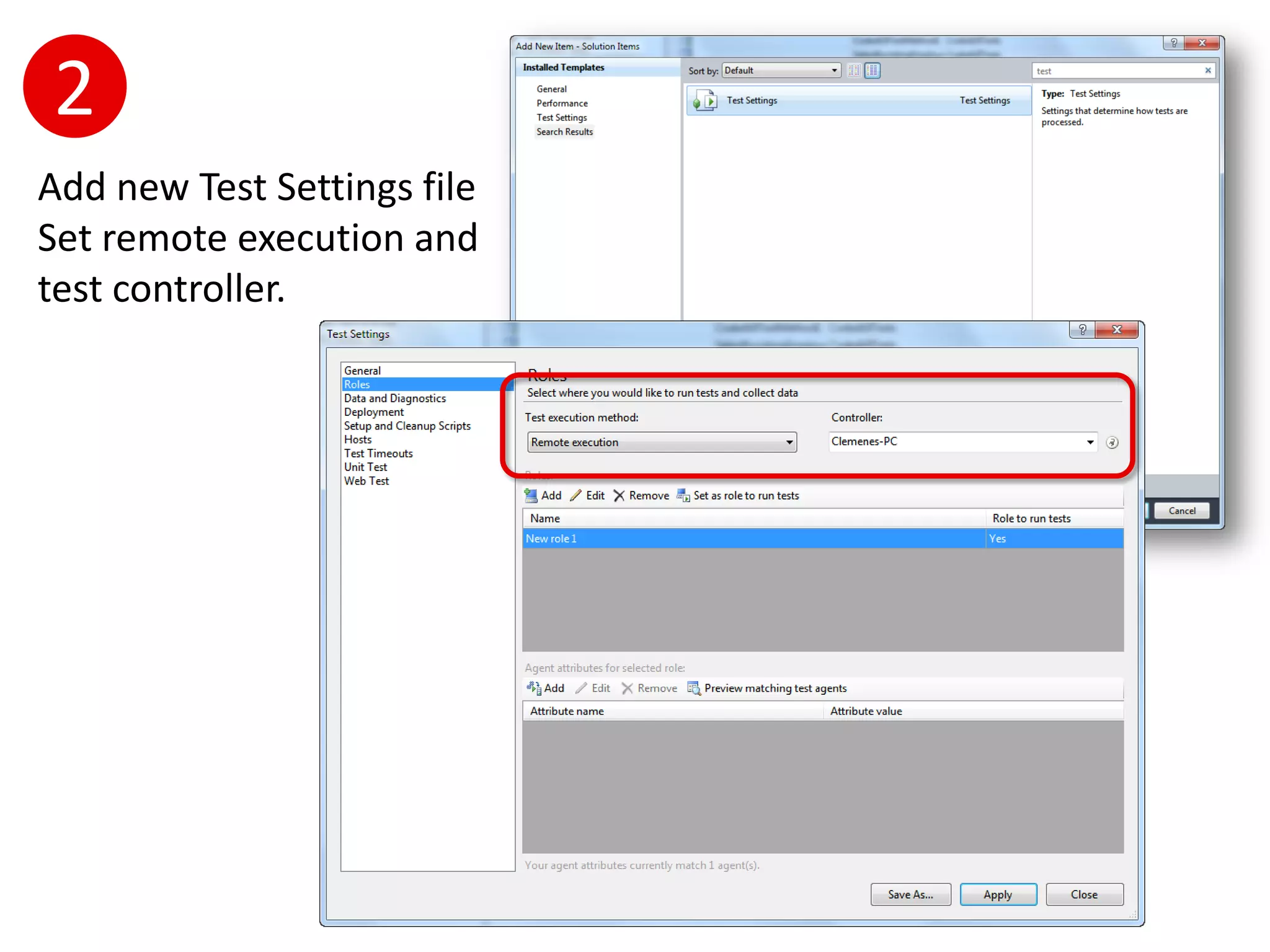Remove the selected role
Viewport: 1270px width, 952px height.
(641, 496)
